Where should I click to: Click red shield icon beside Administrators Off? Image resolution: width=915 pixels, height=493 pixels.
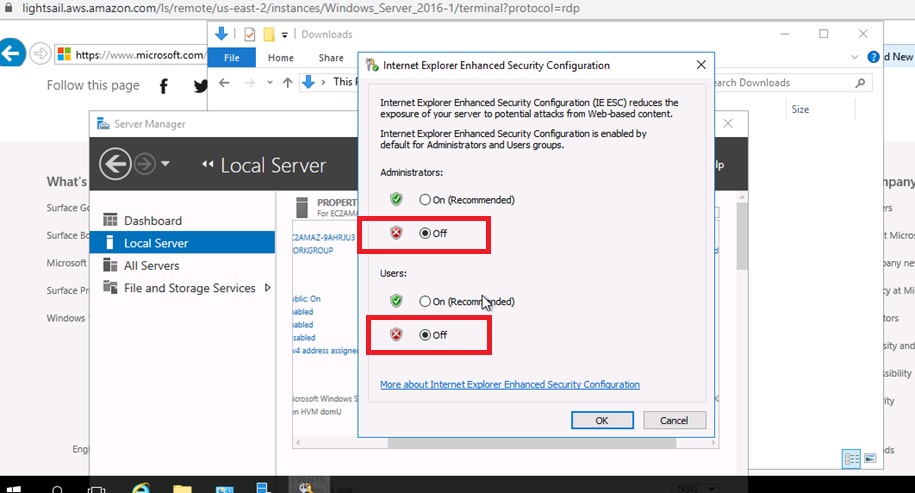point(396,233)
